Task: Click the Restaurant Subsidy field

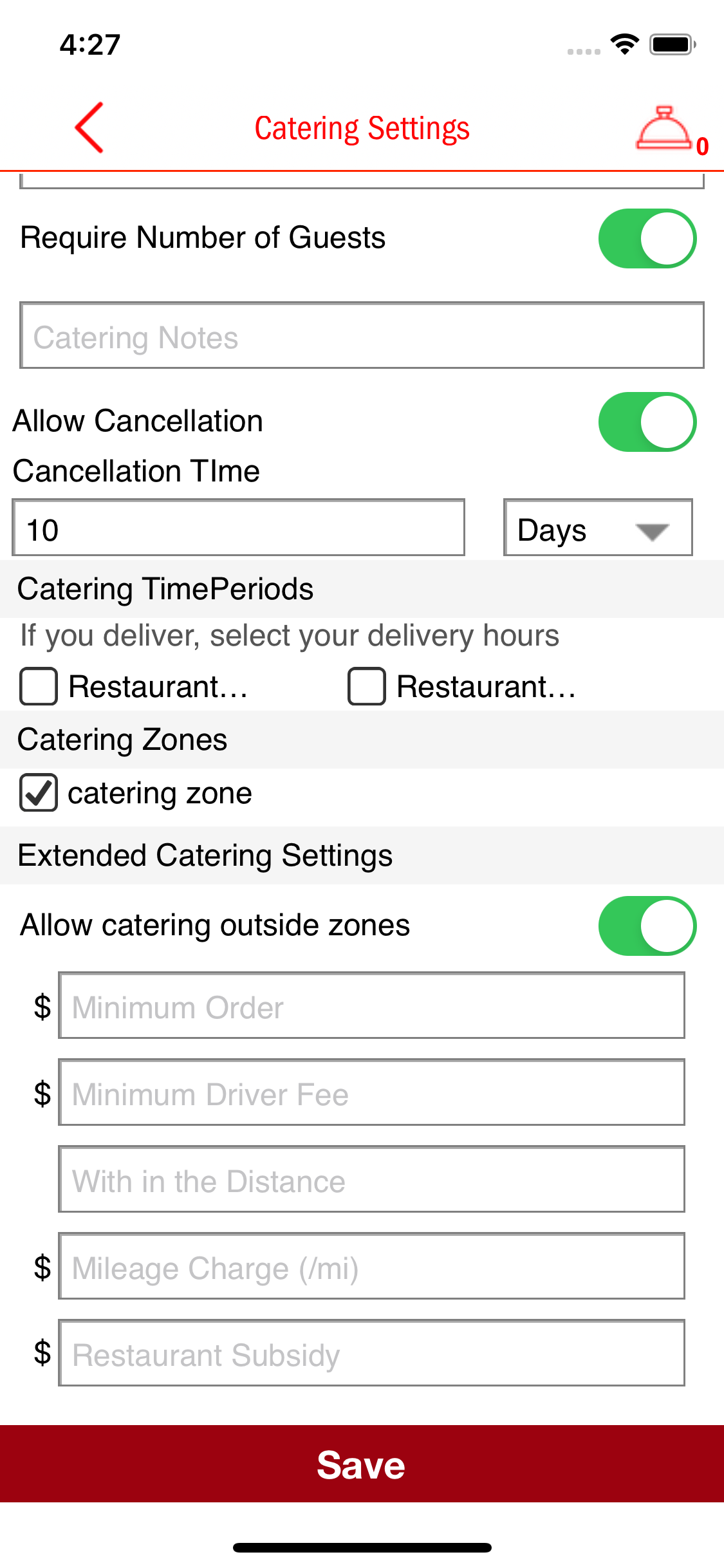Action: pyautogui.click(x=371, y=1353)
